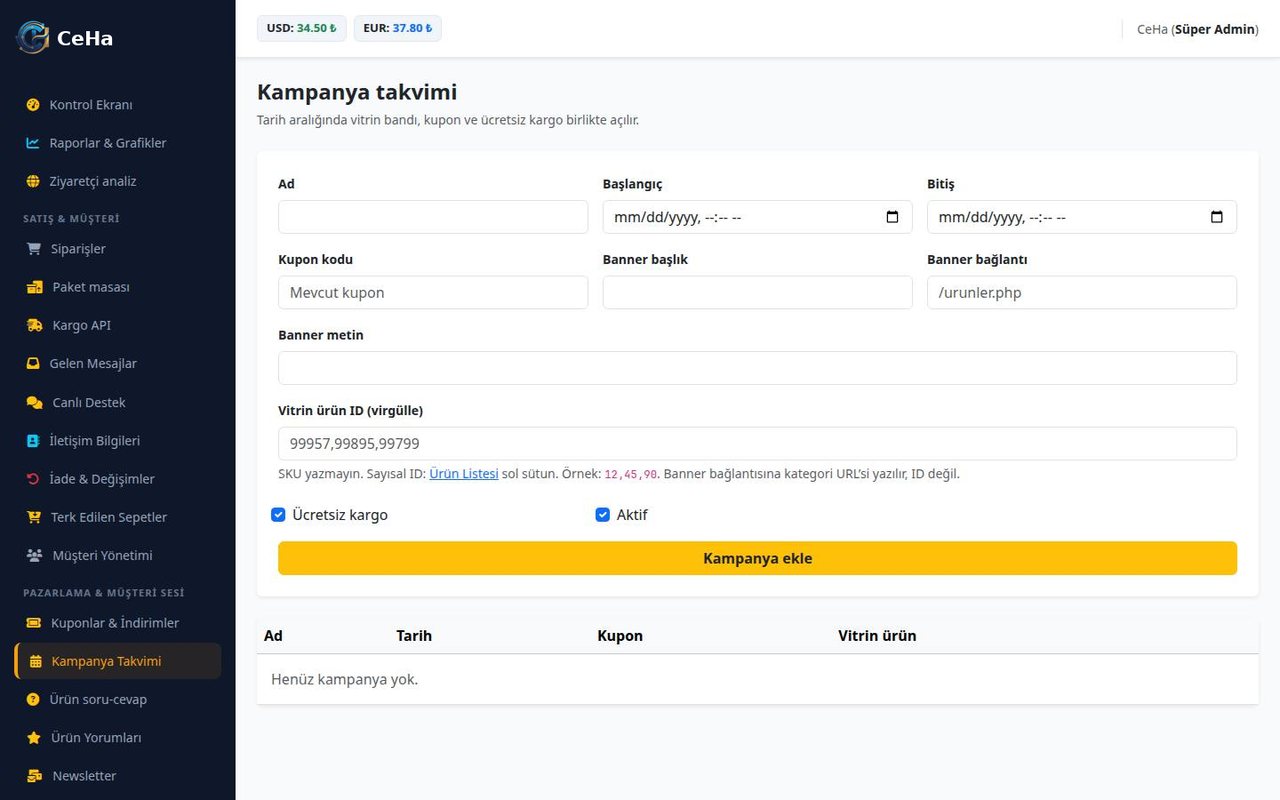Click the CeHa logo icon

point(32,38)
